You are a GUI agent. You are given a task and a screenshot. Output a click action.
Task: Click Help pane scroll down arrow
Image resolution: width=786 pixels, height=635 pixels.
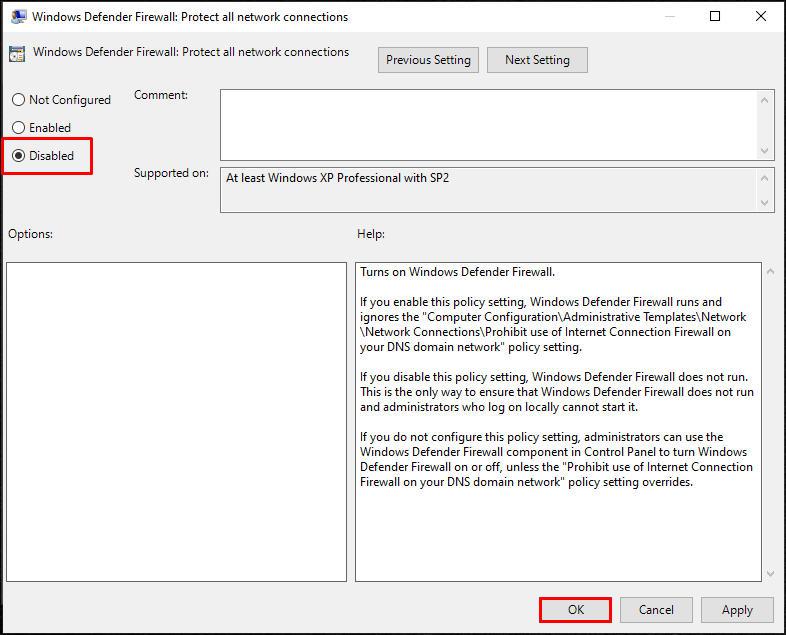770,573
